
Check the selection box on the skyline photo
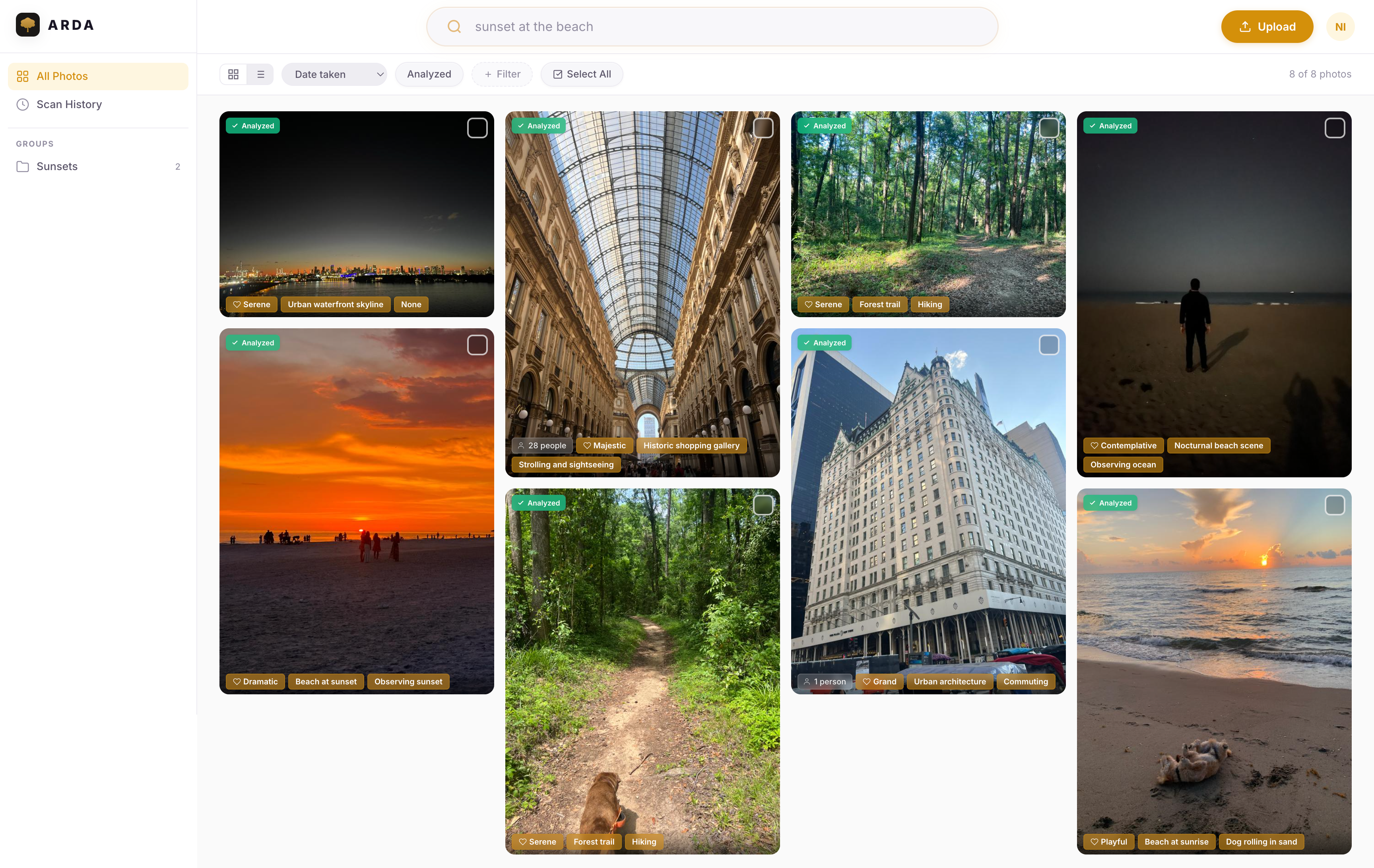(477, 128)
